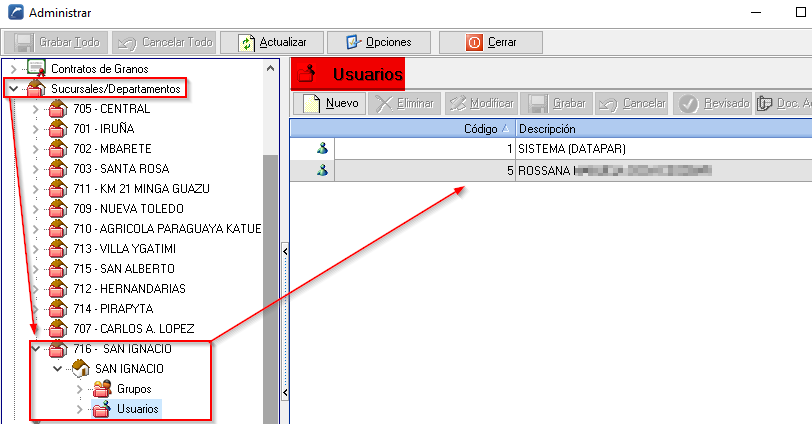Image resolution: width=812 pixels, height=424 pixels.
Task: Click the 709 - NUEVA TOLEDO branch icon
Action: [58, 209]
